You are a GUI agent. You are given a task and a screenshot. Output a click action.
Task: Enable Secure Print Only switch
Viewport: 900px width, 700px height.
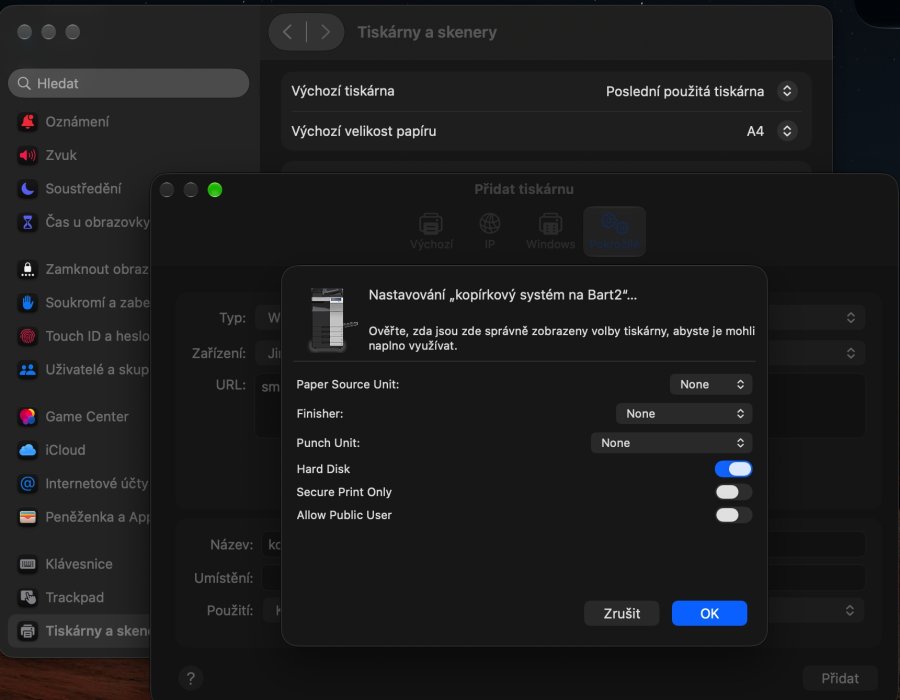tap(733, 492)
